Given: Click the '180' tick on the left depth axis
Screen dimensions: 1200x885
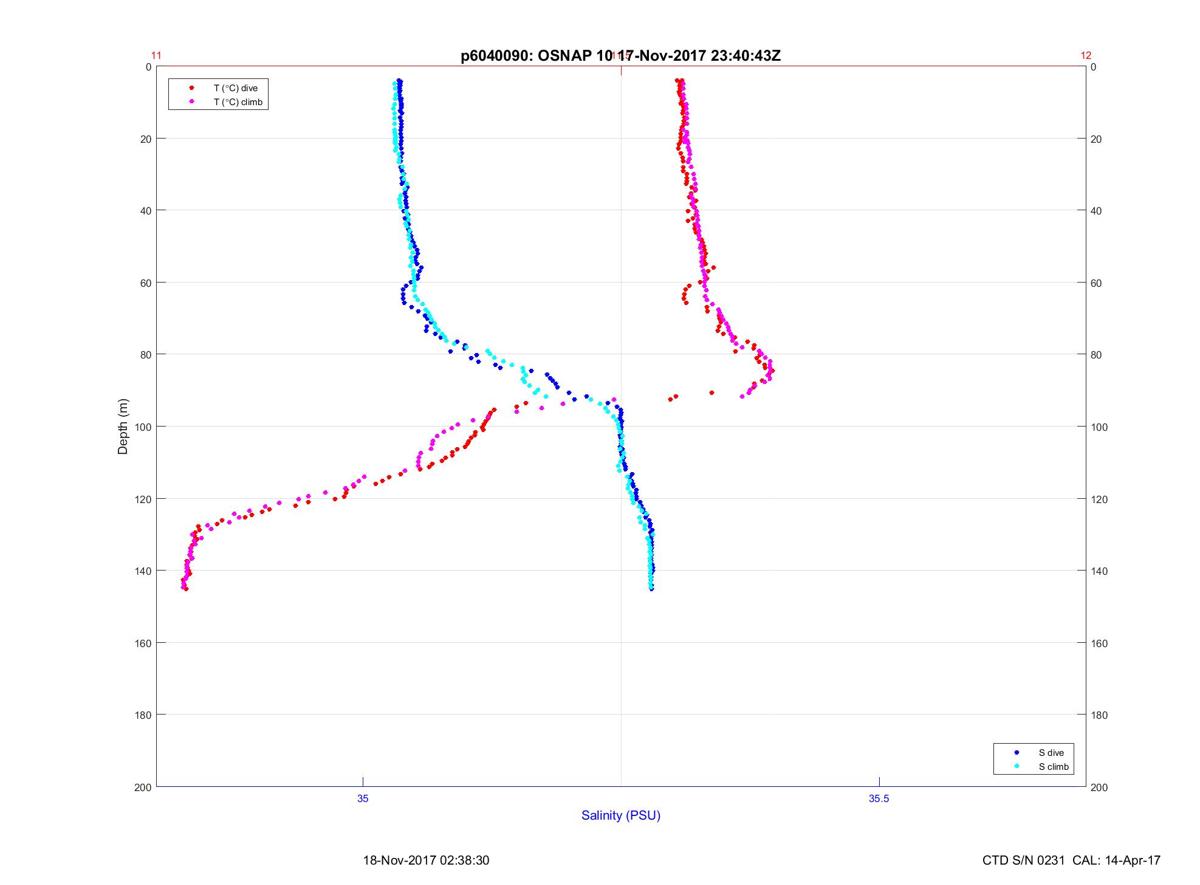Looking at the screenshot, I should coord(143,715).
